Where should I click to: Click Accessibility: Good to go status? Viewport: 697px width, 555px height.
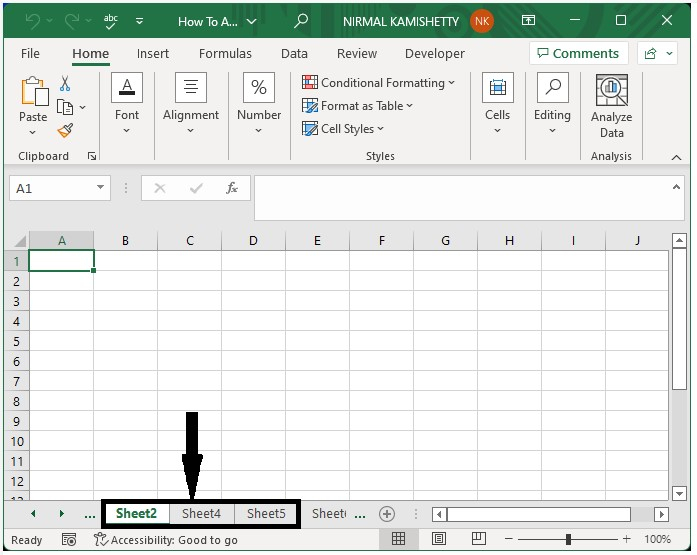coord(166,540)
